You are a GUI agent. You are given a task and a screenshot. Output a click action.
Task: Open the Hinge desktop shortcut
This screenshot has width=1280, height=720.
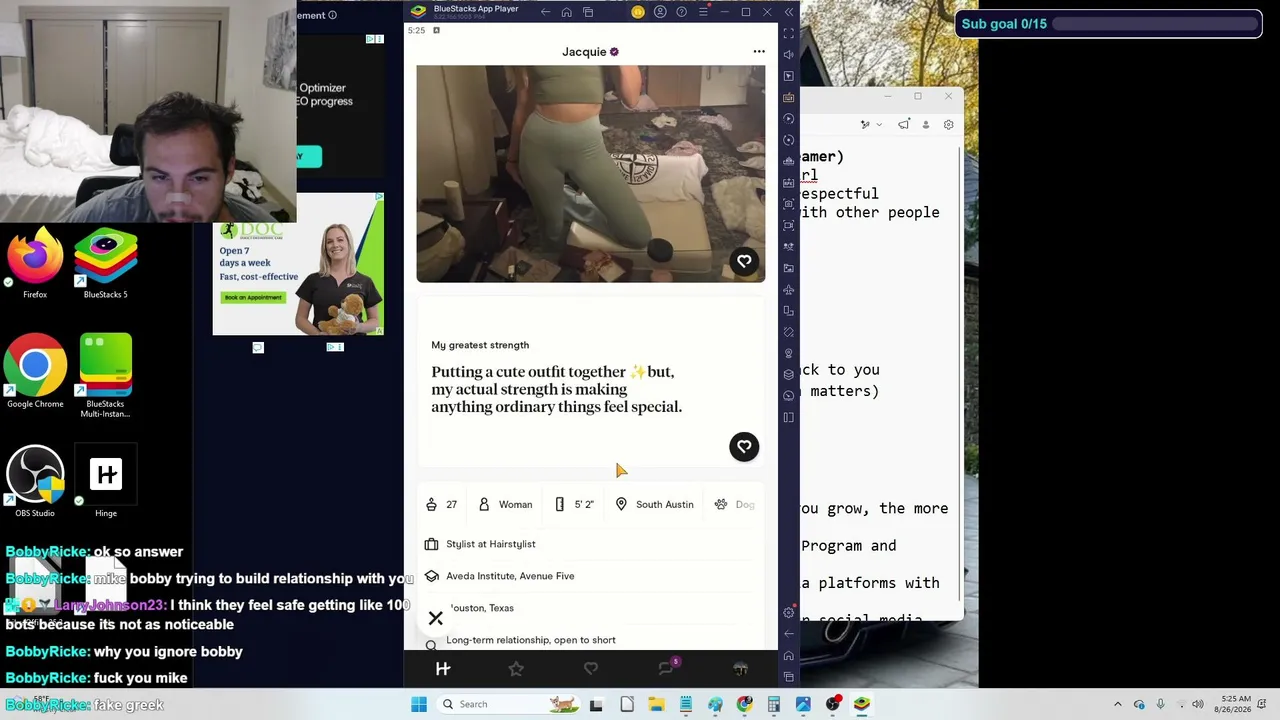[x=105, y=482]
